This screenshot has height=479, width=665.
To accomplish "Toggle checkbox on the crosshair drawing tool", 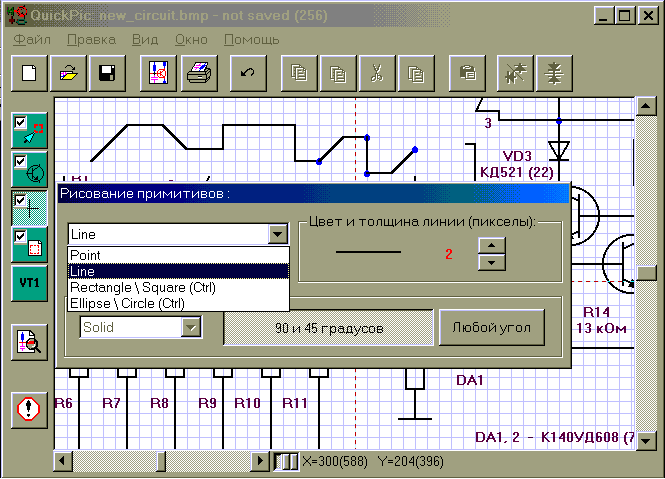I will 20,200.
